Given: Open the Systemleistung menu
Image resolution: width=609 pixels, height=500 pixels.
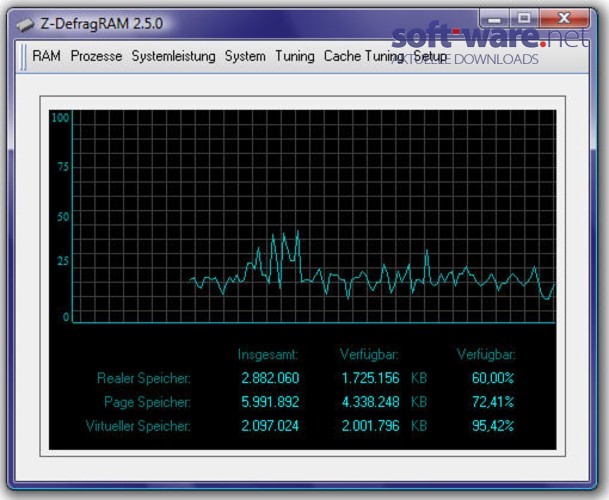Looking at the screenshot, I should 174,56.
